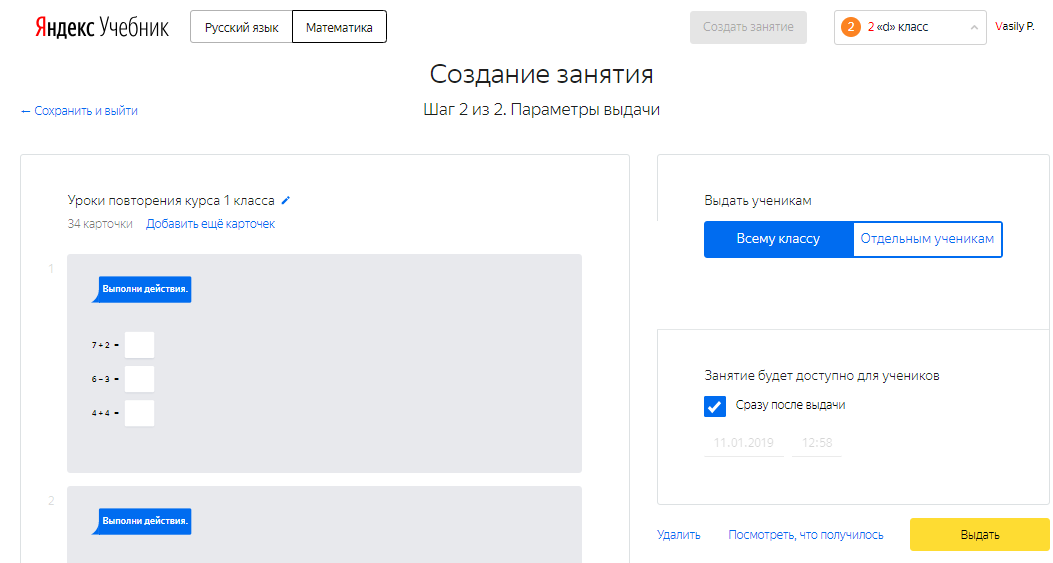This screenshot has width=1053, height=563.
Task: Switch to Русский язык tab
Action: pos(242,28)
